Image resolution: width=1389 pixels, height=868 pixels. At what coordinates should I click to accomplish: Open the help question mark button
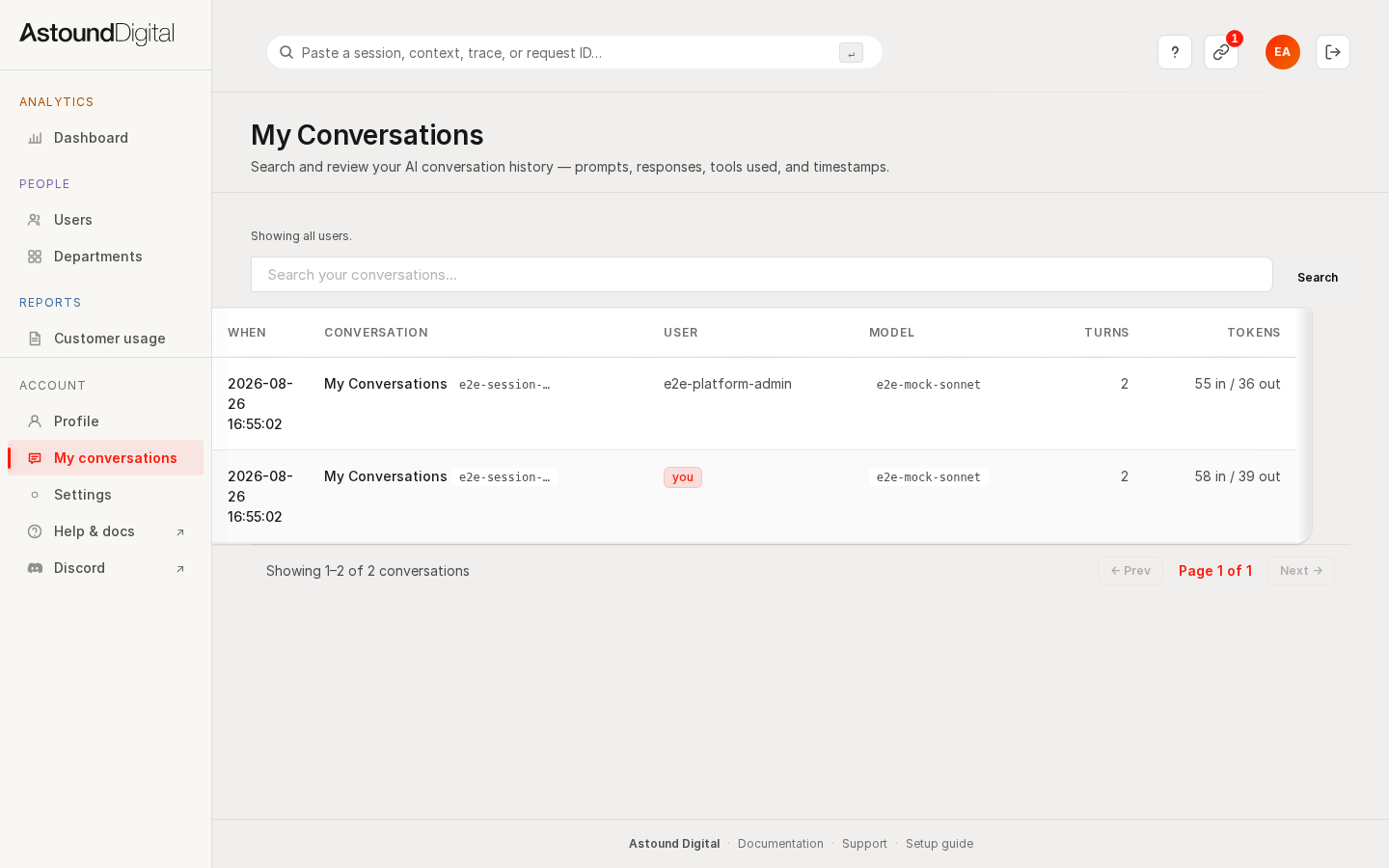pos(1175,52)
